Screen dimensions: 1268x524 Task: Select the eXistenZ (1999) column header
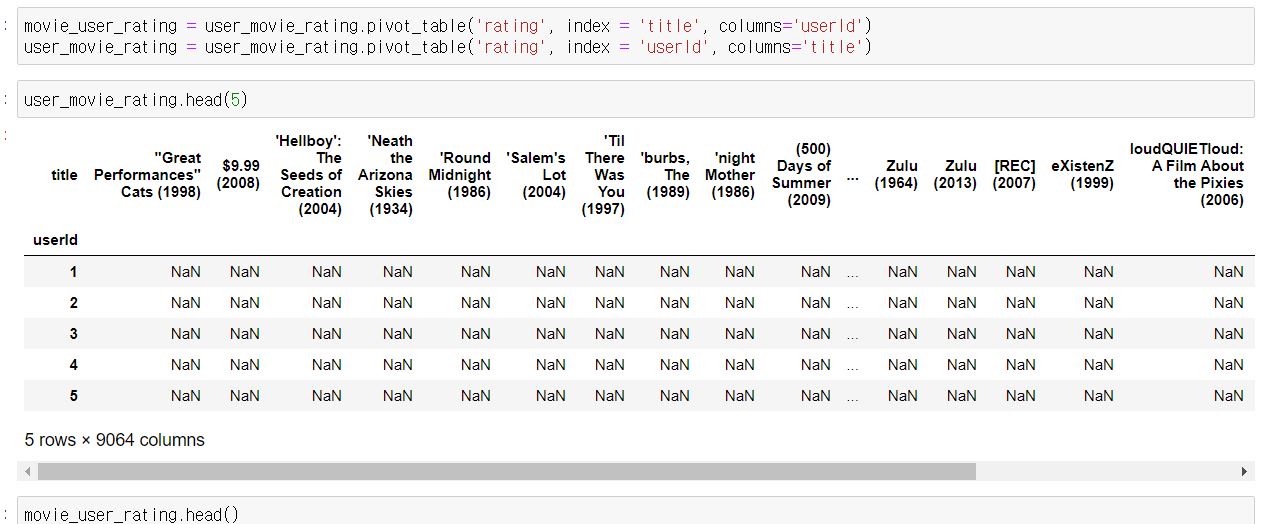pos(1082,175)
